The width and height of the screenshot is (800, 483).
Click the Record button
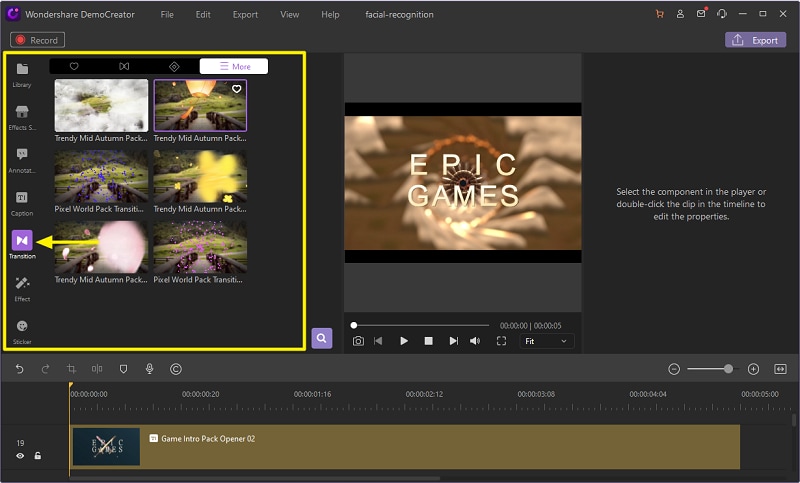pyautogui.click(x=37, y=40)
